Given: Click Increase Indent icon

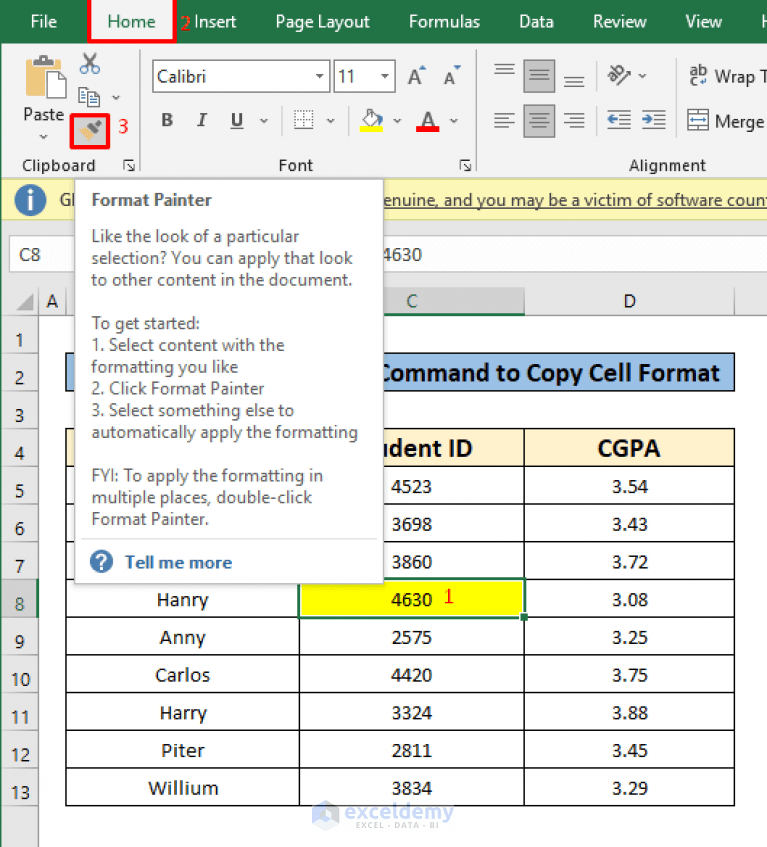Looking at the screenshot, I should click(654, 120).
